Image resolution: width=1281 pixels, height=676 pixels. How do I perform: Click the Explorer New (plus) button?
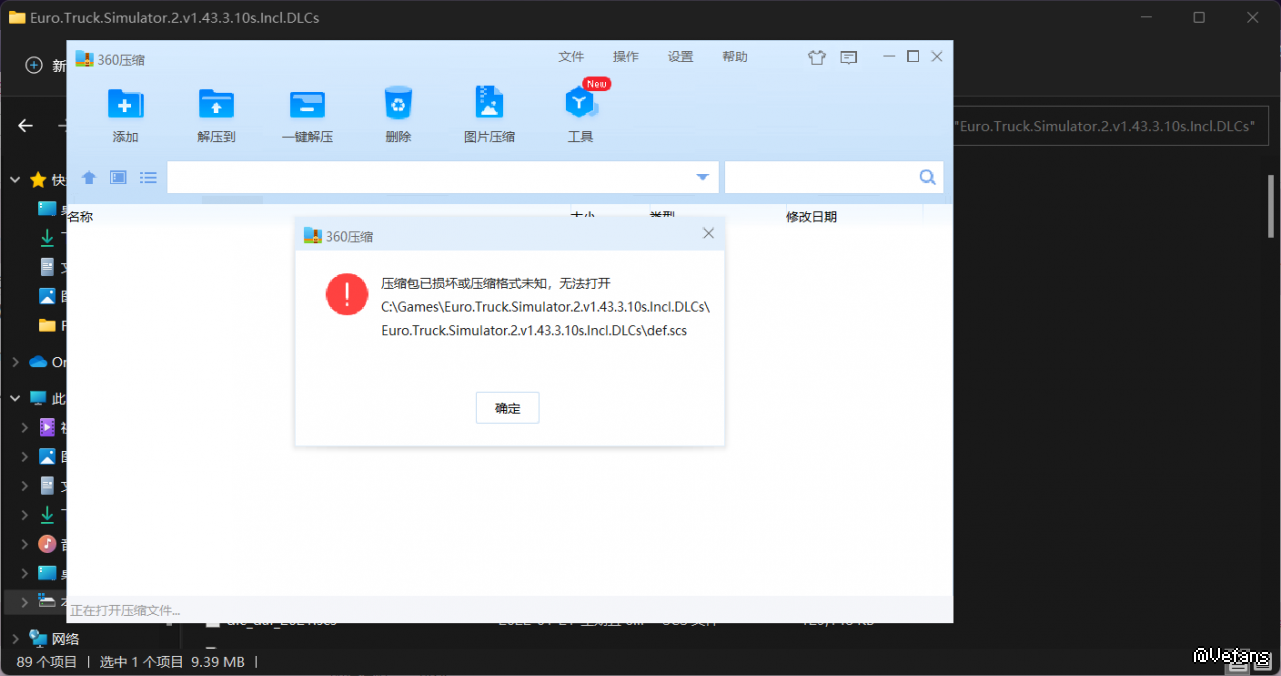(34, 65)
